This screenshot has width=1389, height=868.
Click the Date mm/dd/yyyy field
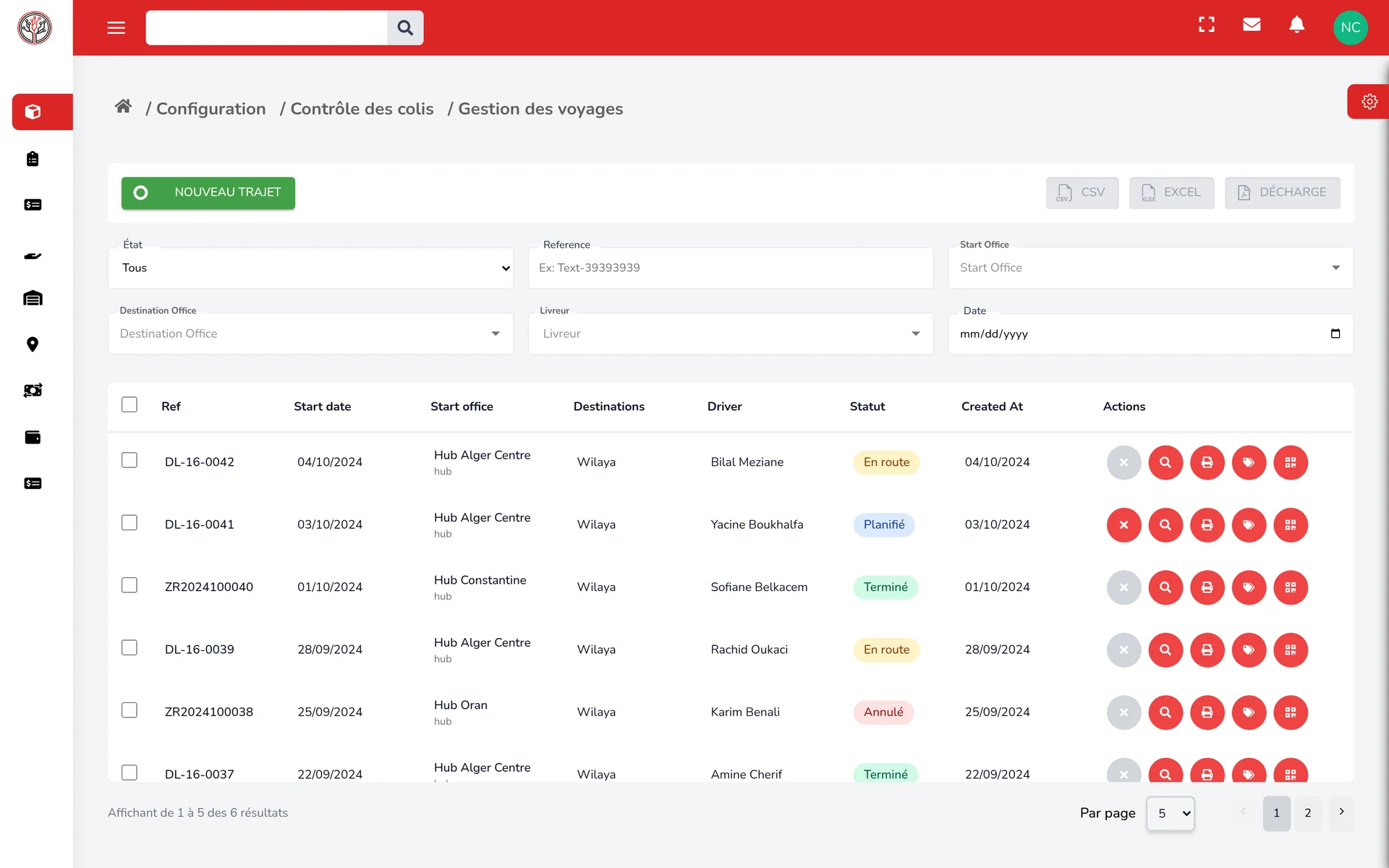coord(1150,334)
